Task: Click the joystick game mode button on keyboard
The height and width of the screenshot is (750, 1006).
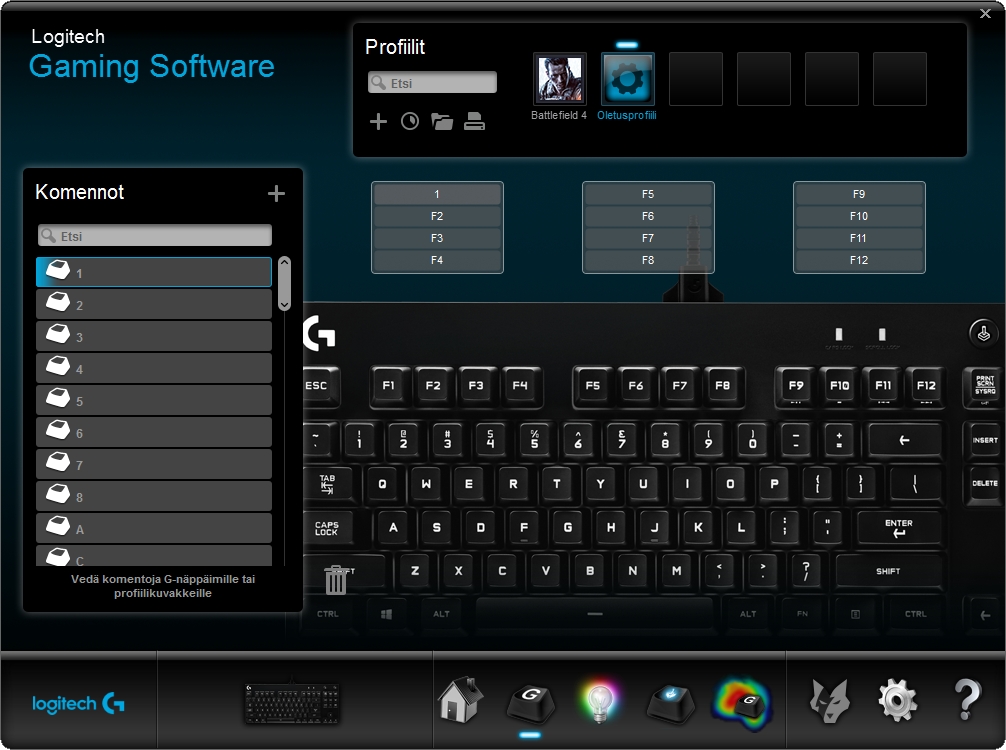Action: [984, 333]
